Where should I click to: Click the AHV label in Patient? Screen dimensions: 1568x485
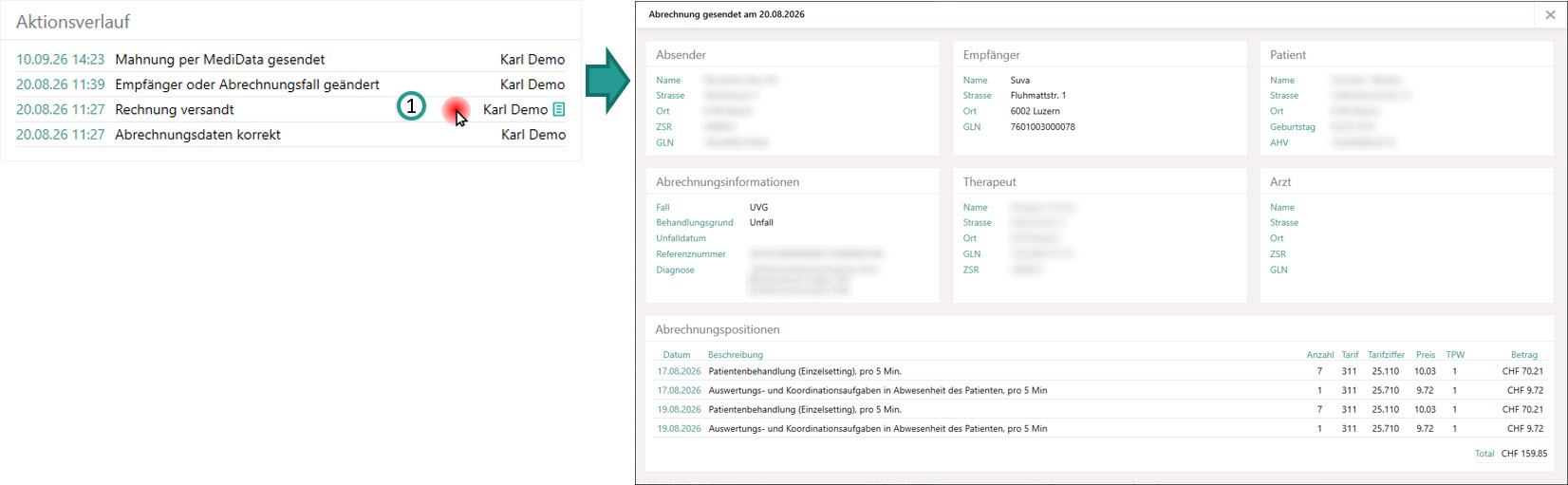click(x=1279, y=143)
